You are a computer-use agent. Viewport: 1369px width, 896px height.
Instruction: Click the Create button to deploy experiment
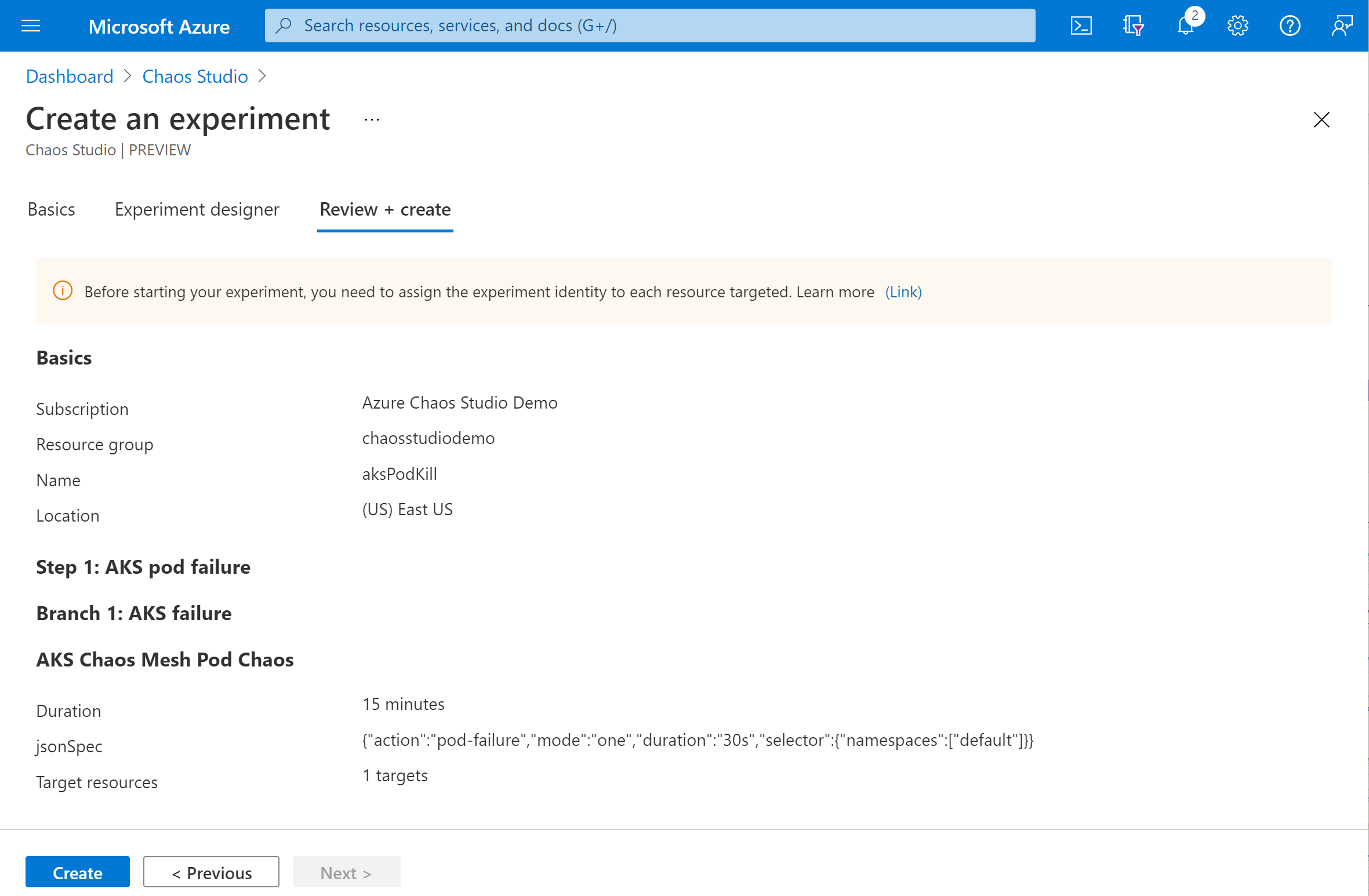pos(77,873)
